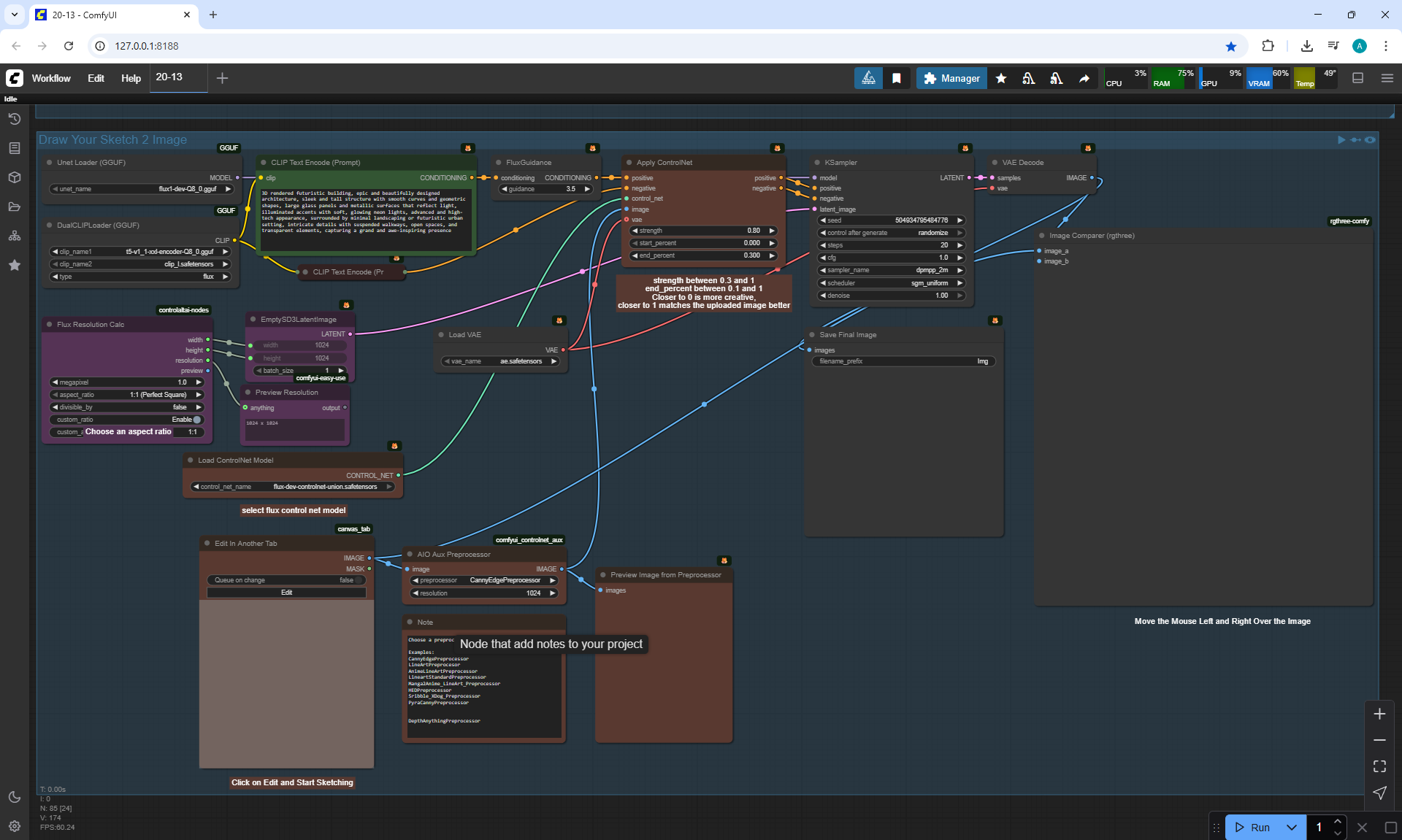Click the Edit button in Edit In Another Tab node

click(x=286, y=593)
